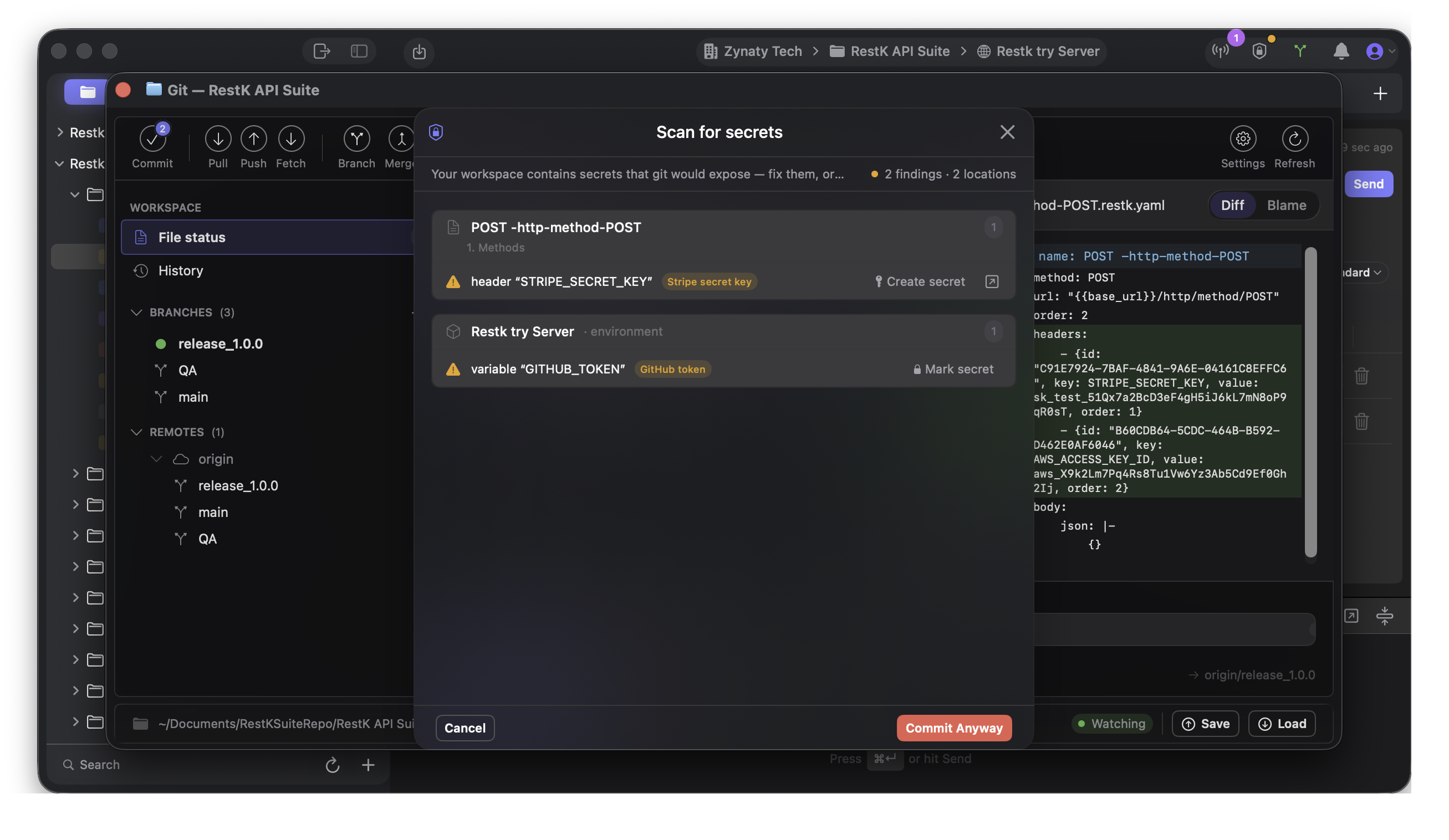Screen dimensions: 1449x840
Task: Click the upper trash delete icon on right
Action: (x=1361, y=376)
